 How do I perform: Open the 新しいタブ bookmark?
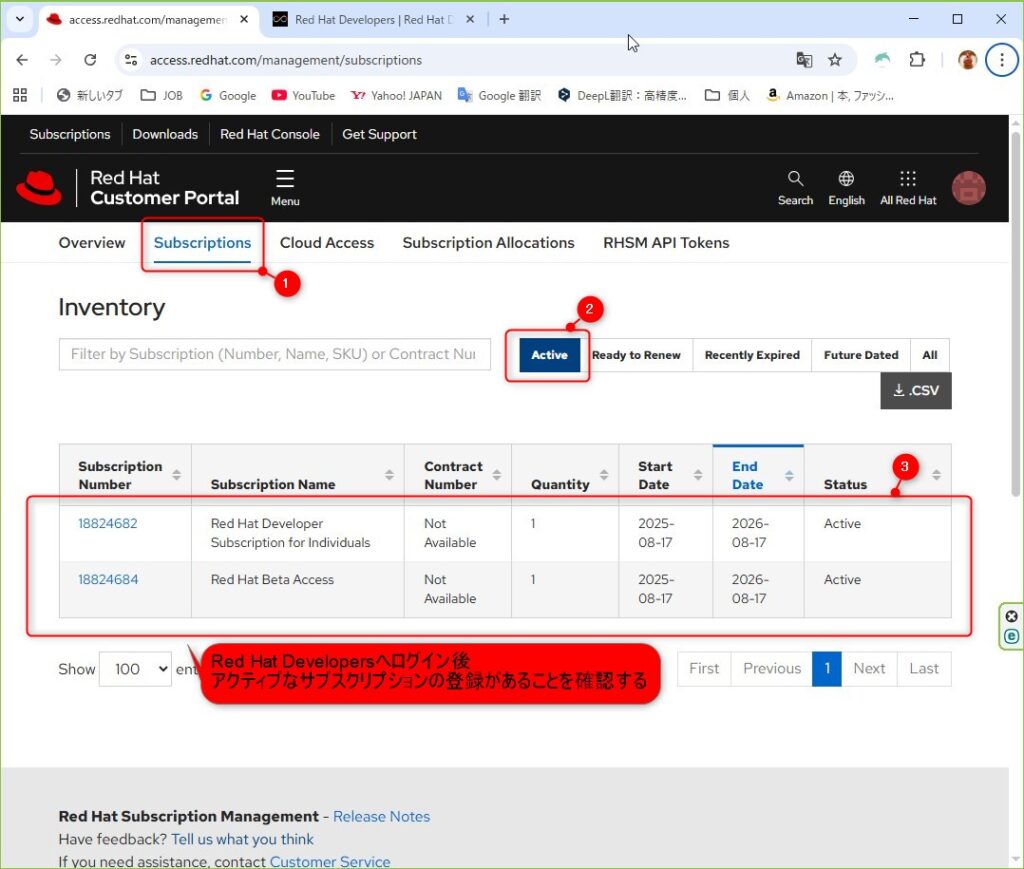pos(89,95)
